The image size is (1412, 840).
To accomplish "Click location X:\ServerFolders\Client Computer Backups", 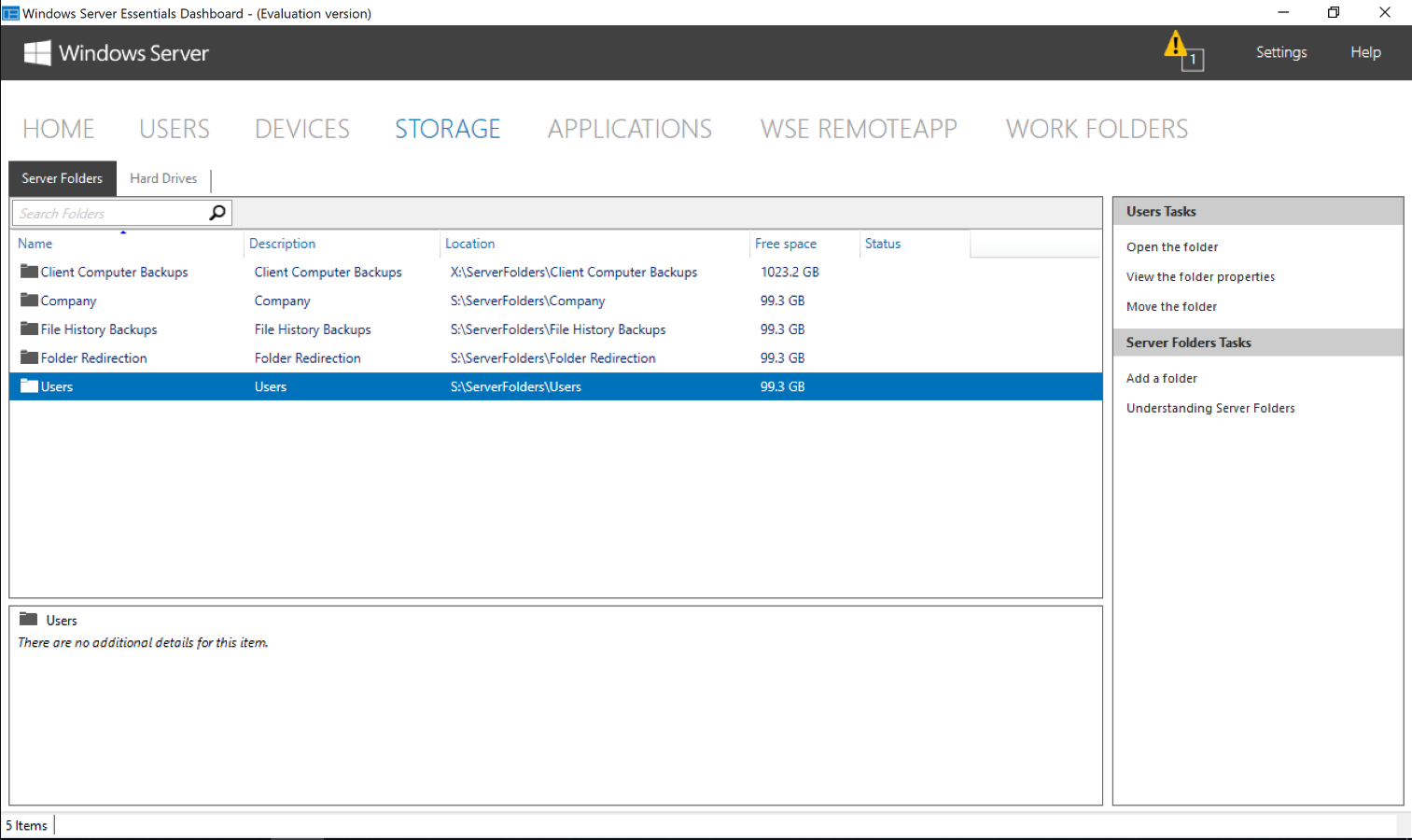I will point(574,273).
